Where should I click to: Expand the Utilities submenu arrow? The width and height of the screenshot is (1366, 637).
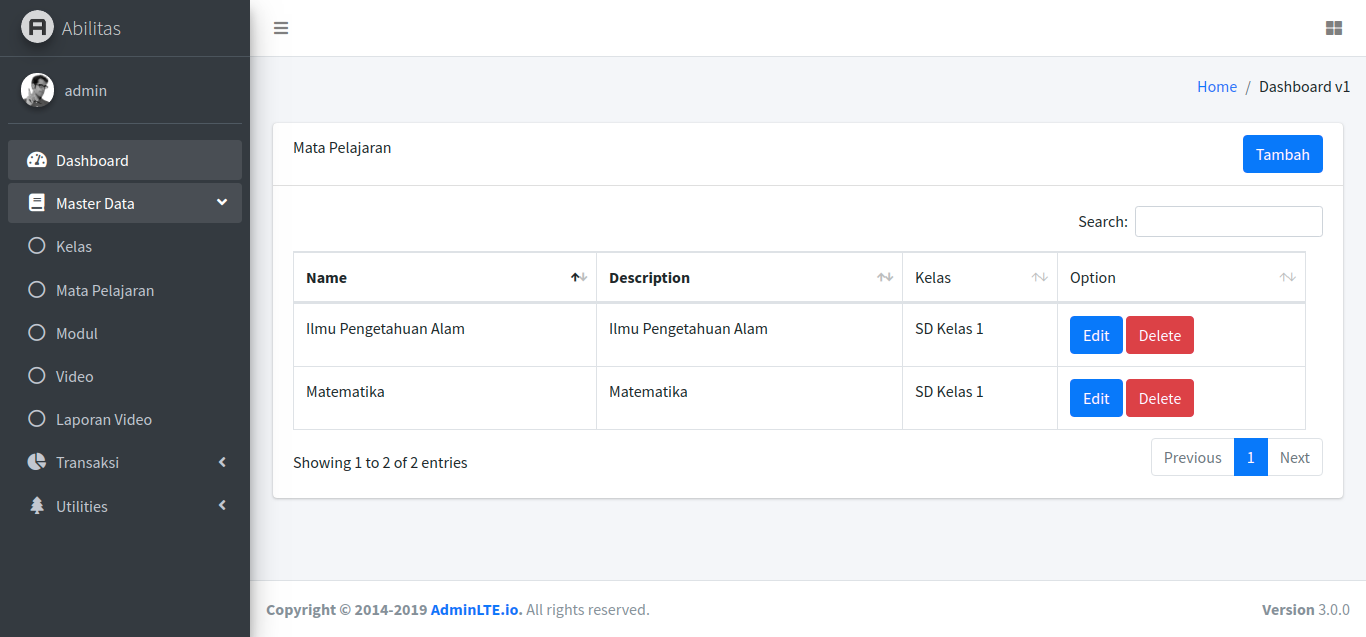[x=222, y=505]
